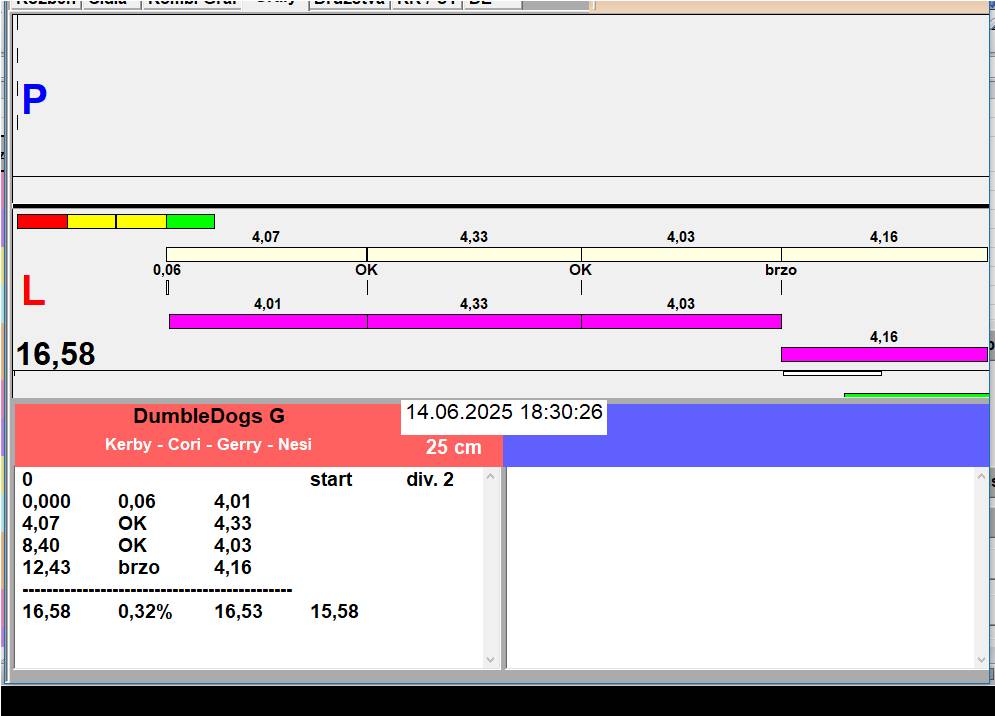Click the 8,40 value in the results list
The height and width of the screenshot is (716, 995).
(41, 545)
